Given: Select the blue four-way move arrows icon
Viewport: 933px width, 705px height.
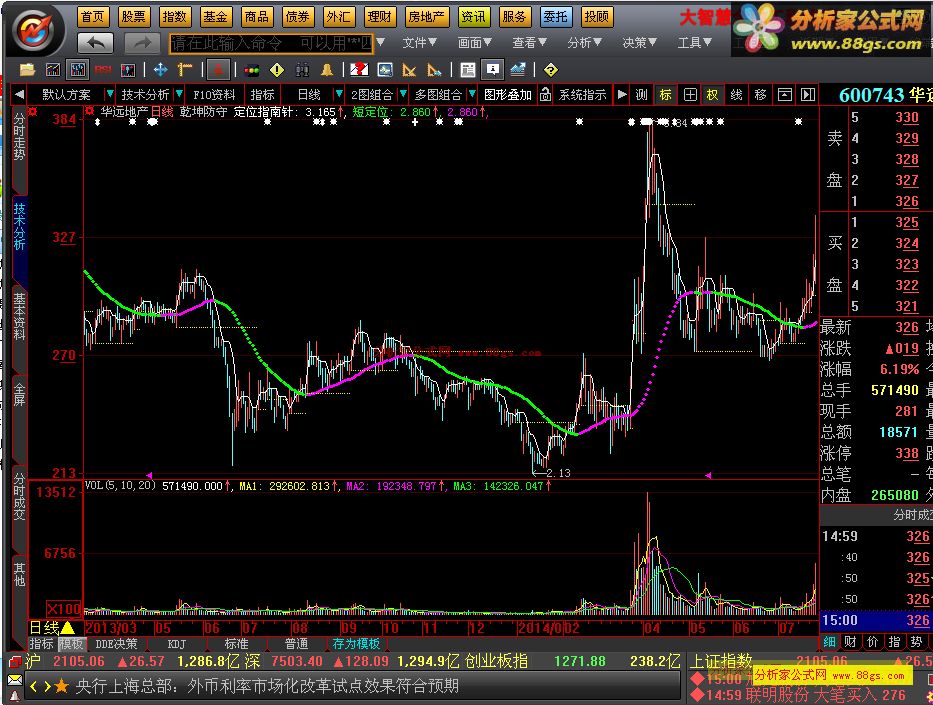Looking at the screenshot, I should (x=160, y=70).
